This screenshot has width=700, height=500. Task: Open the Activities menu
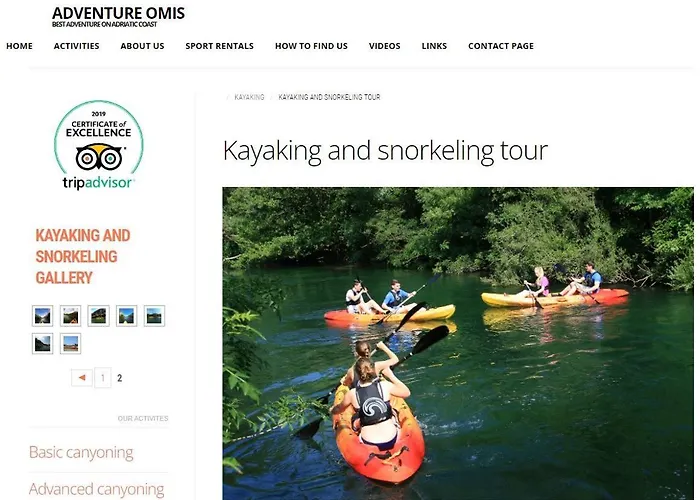76,46
